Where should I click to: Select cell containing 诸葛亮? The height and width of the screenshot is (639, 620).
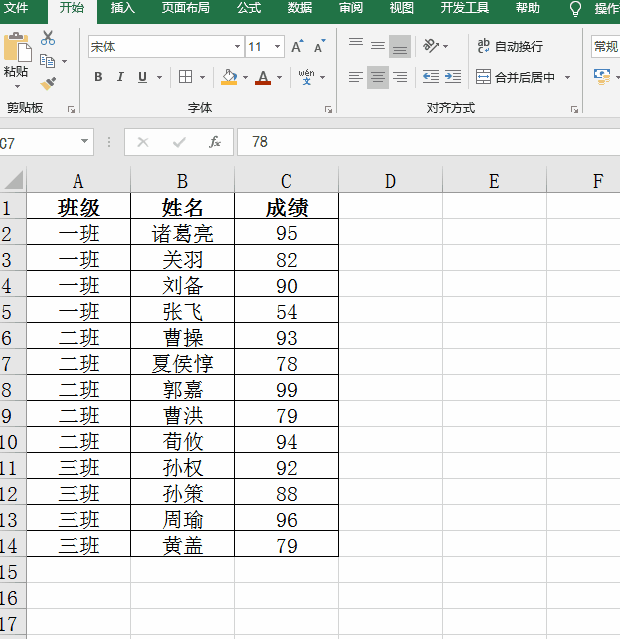tap(182, 233)
